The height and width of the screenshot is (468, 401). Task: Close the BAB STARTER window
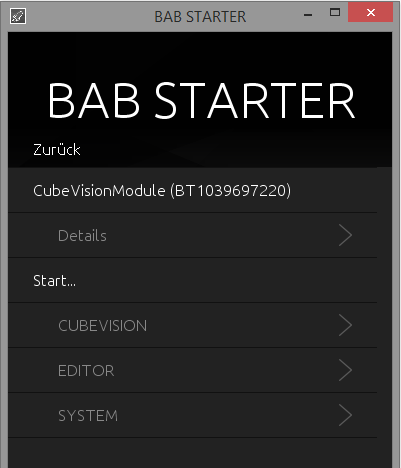(371, 13)
